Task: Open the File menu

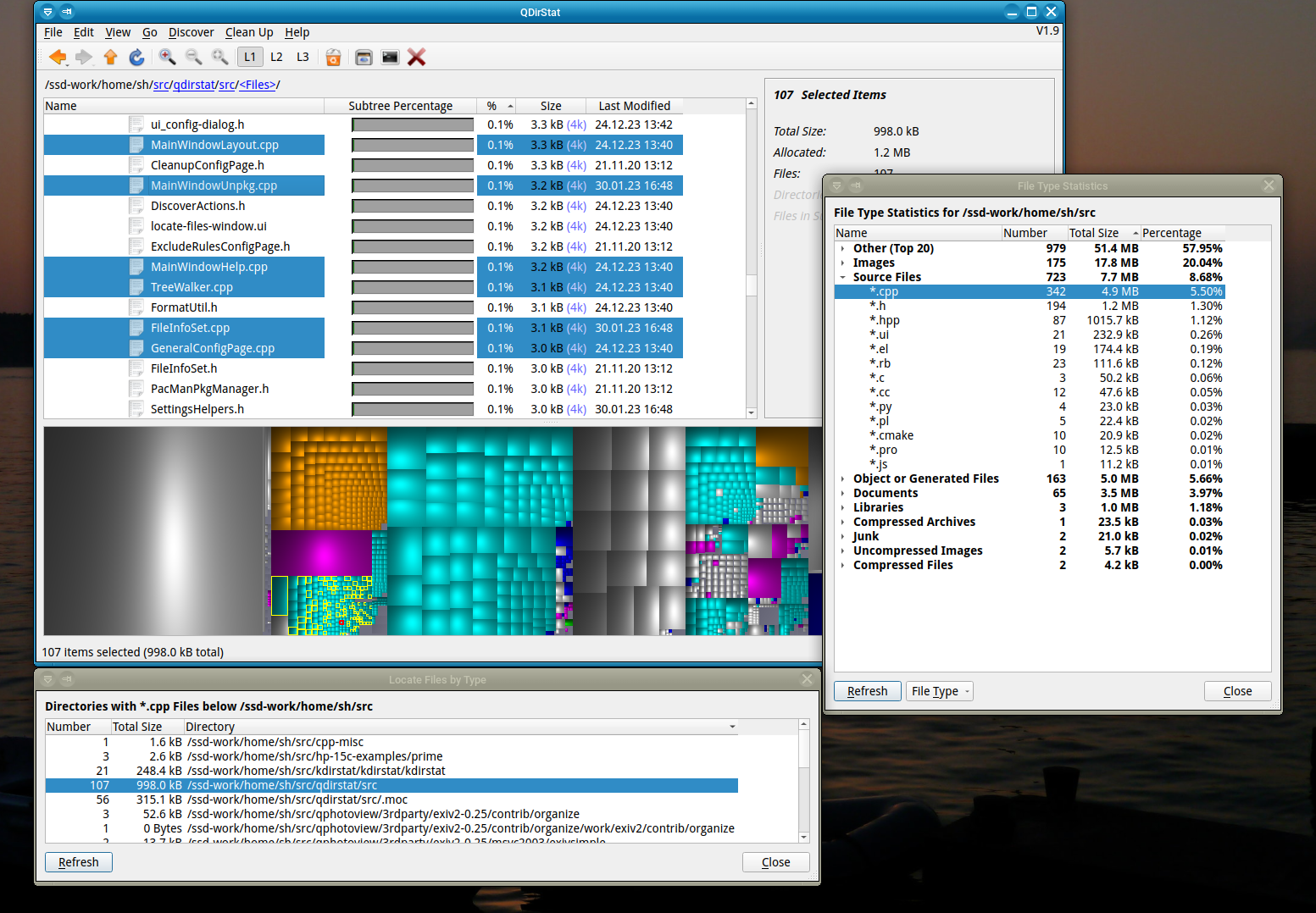Action: click(x=53, y=32)
